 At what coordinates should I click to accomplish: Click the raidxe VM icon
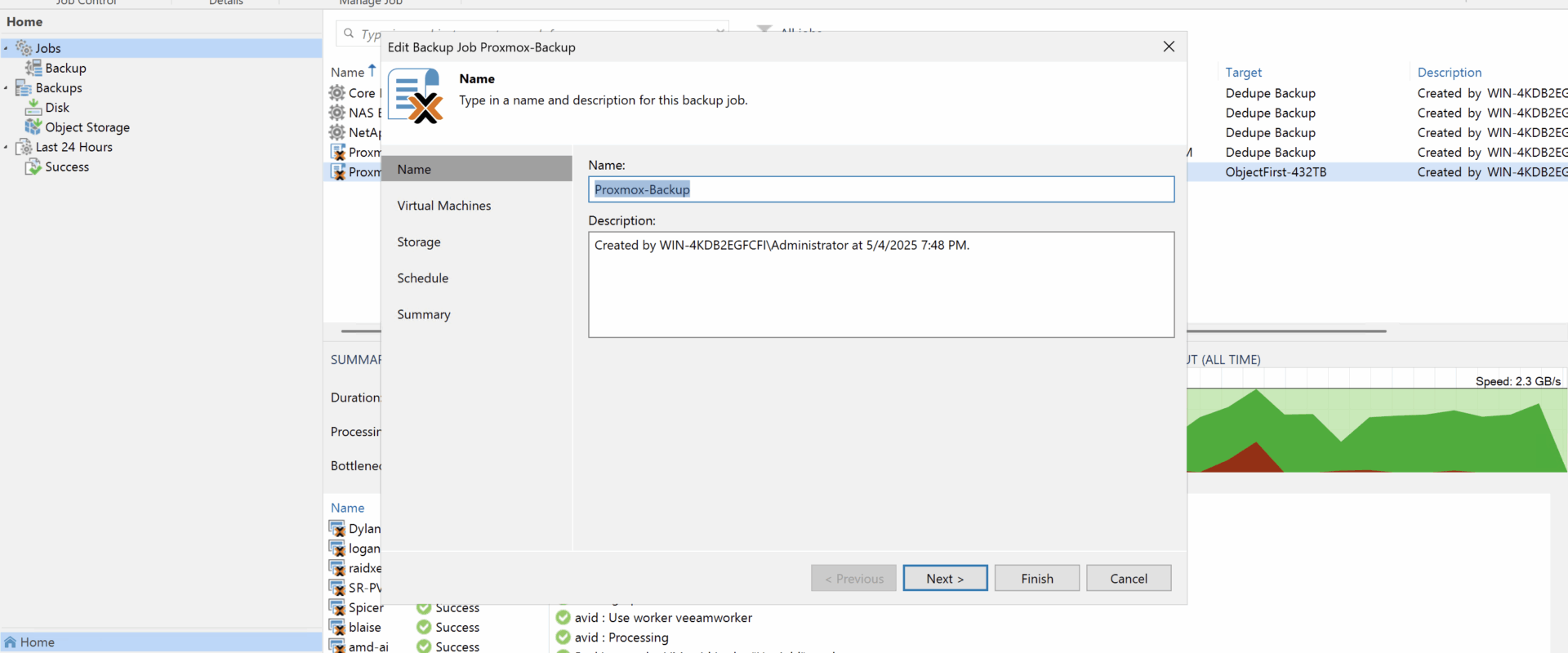click(337, 567)
